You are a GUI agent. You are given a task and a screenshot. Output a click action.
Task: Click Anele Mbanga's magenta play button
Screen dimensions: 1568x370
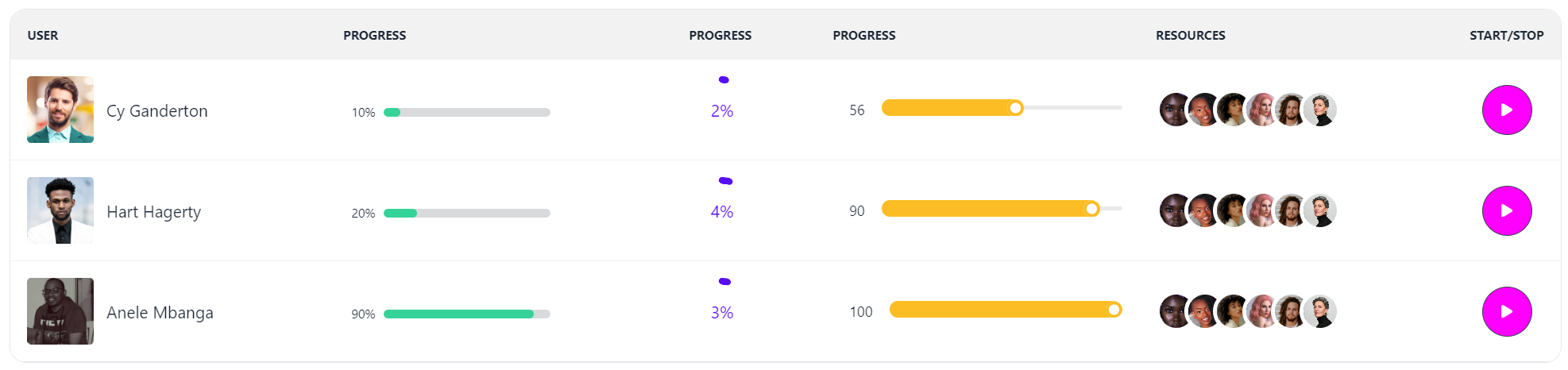[x=1506, y=312]
